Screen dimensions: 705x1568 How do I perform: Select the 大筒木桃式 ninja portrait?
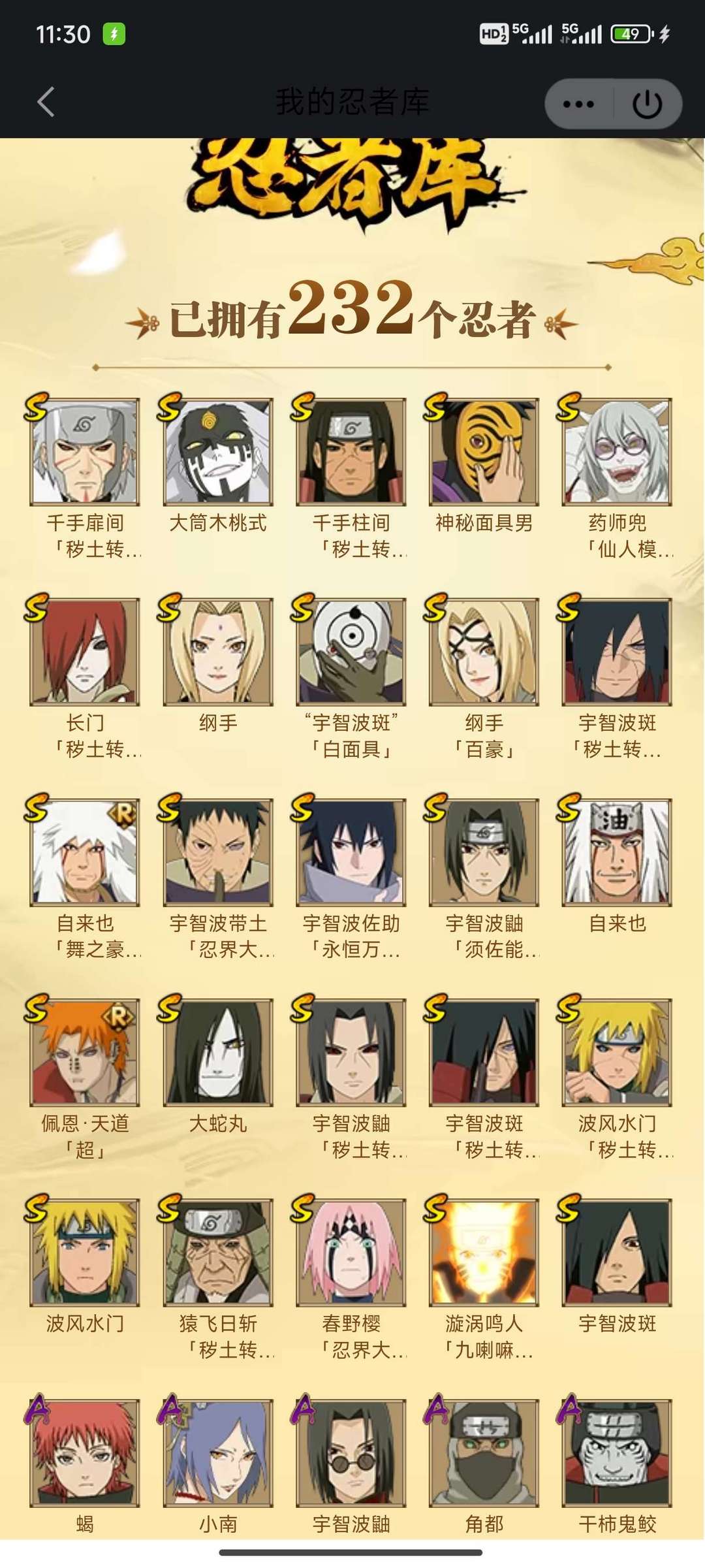click(x=218, y=452)
